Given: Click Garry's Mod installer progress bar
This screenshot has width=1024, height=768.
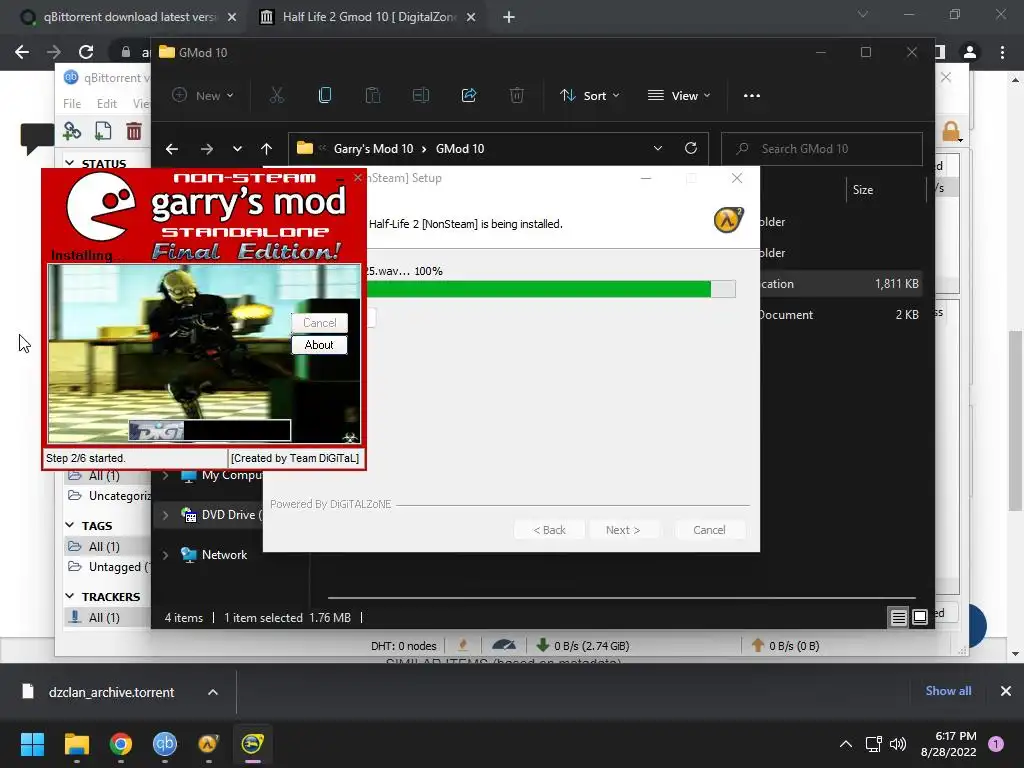Looking at the screenshot, I should [210, 430].
